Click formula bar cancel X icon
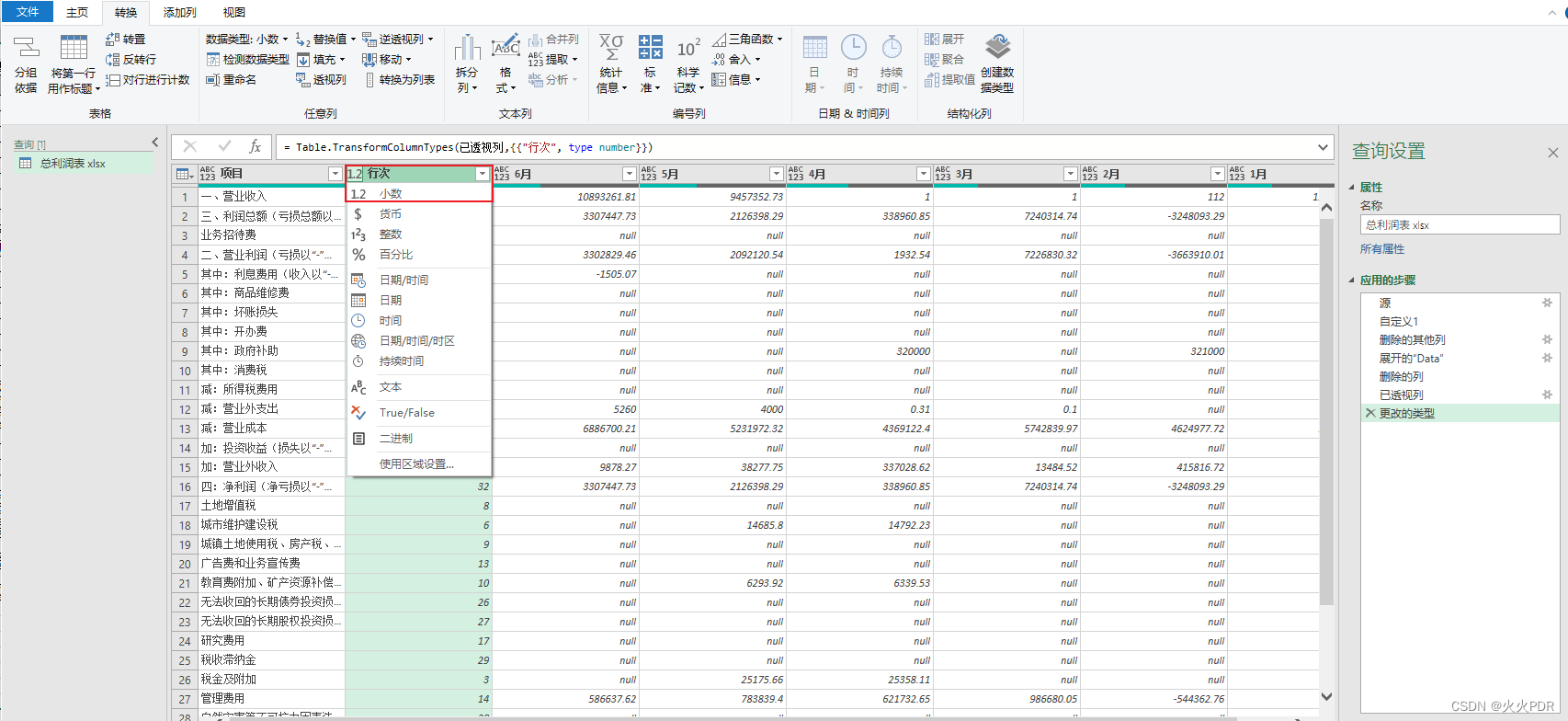Screen dimensions: 1568x721 [x=189, y=146]
